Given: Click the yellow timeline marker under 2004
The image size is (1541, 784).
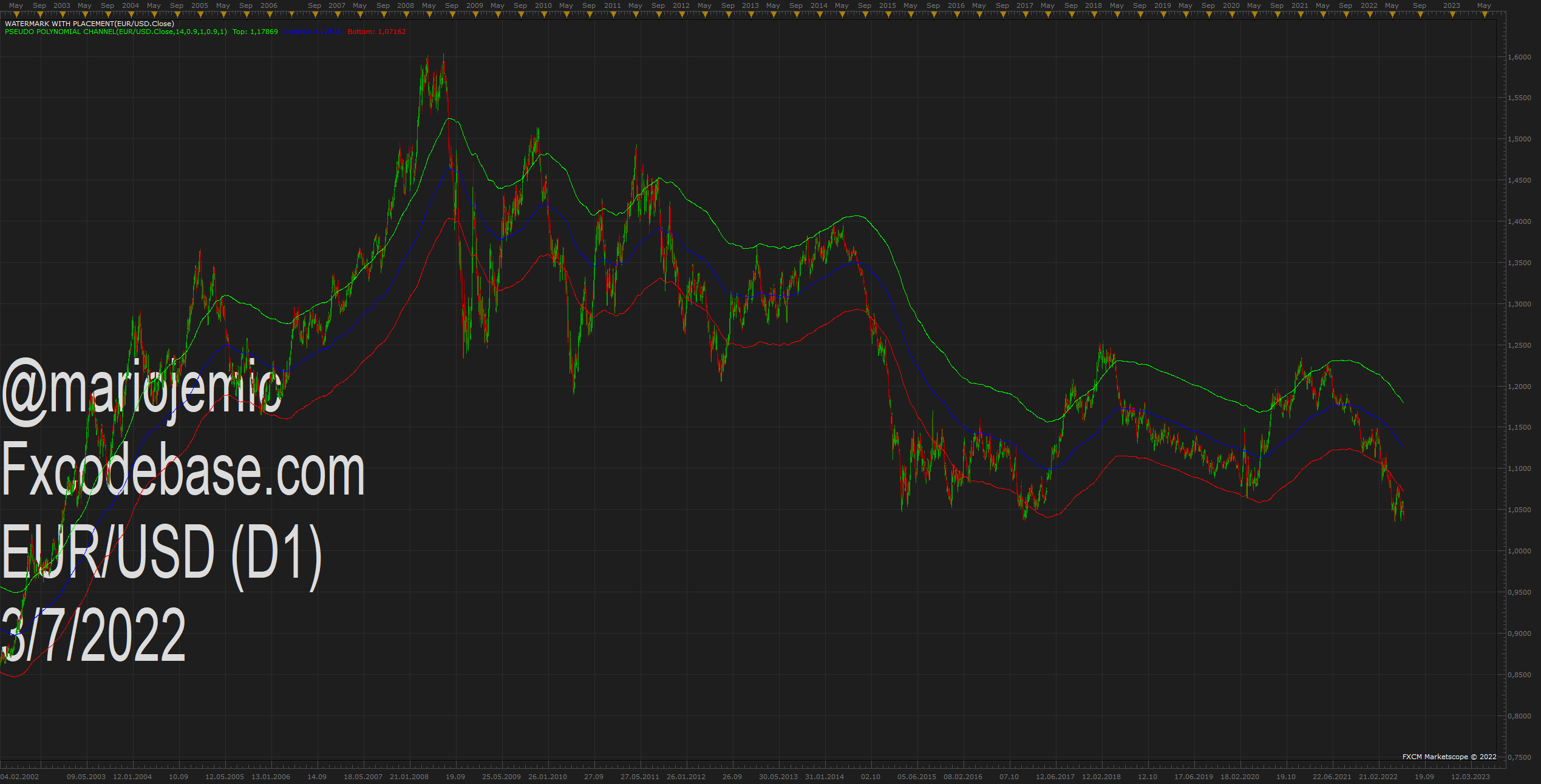Looking at the screenshot, I should [x=131, y=14].
